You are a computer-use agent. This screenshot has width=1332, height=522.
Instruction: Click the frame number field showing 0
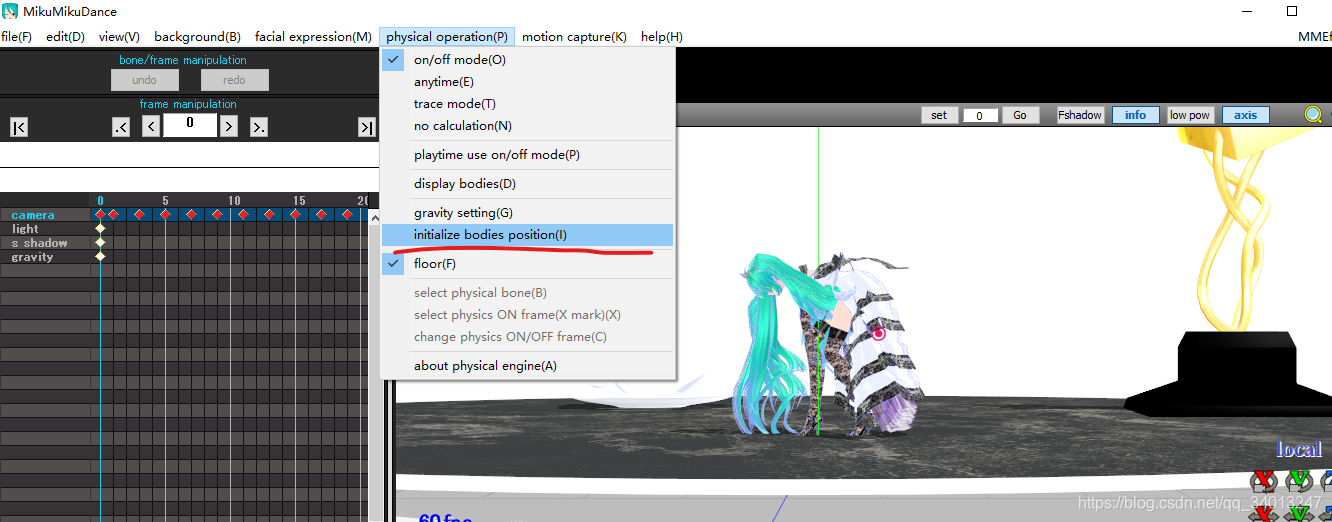point(190,125)
